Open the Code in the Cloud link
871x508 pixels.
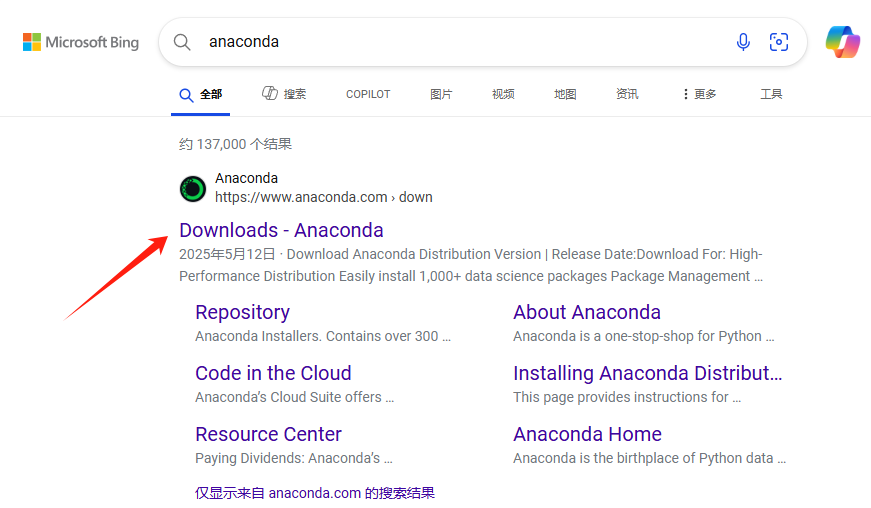click(x=273, y=373)
